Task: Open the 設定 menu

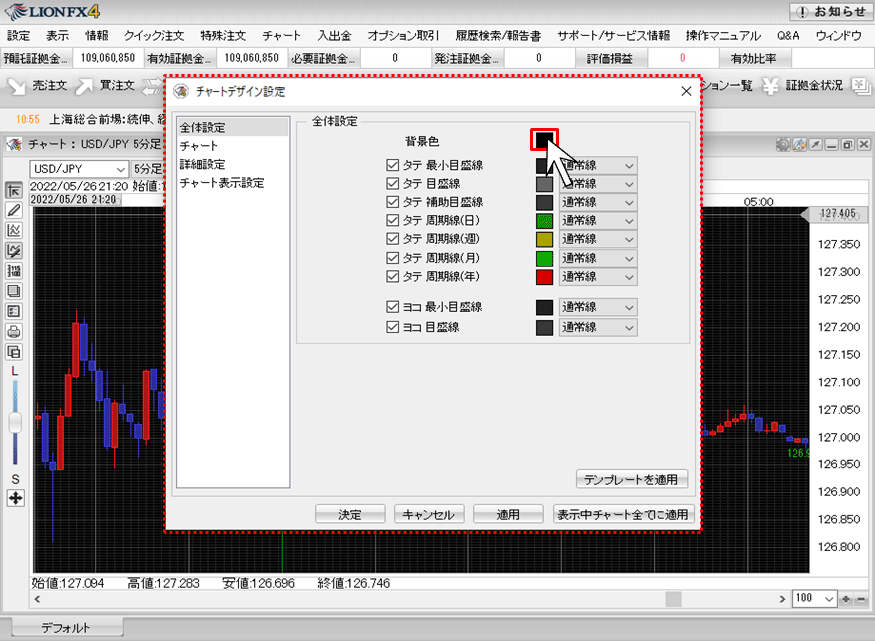Action: pos(18,36)
